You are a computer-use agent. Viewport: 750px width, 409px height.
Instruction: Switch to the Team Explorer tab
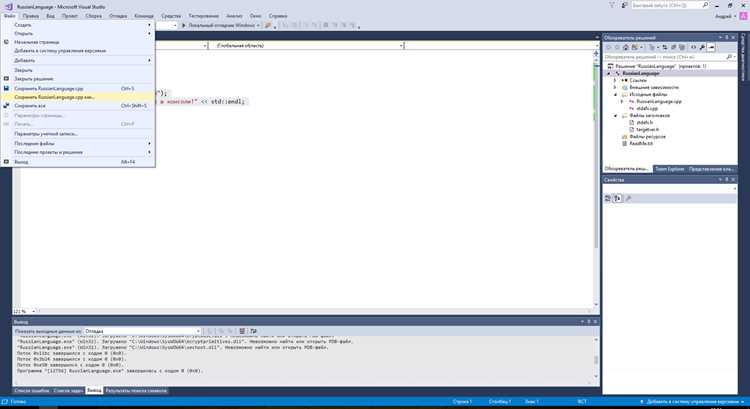click(669, 169)
